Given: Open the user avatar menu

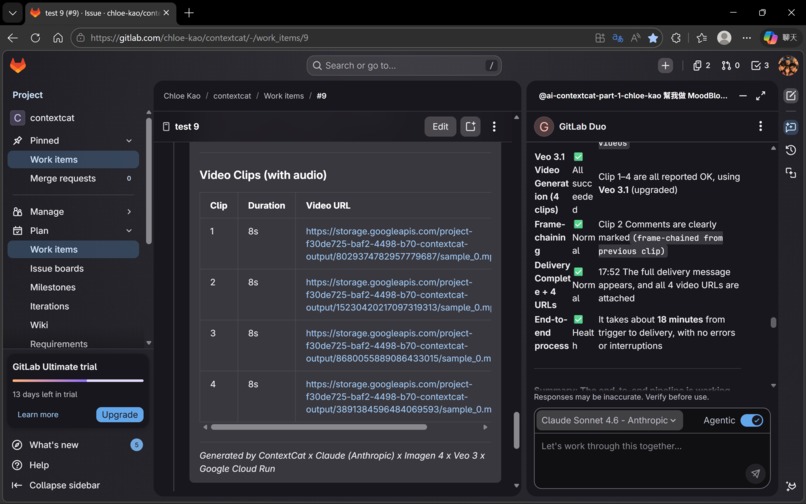Looking at the screenshot, I should click(788, 65).
